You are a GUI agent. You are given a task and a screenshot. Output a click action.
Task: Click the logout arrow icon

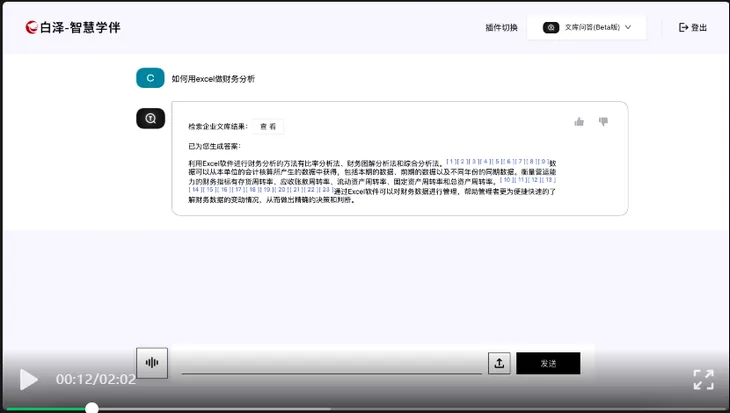click(683, 27)
